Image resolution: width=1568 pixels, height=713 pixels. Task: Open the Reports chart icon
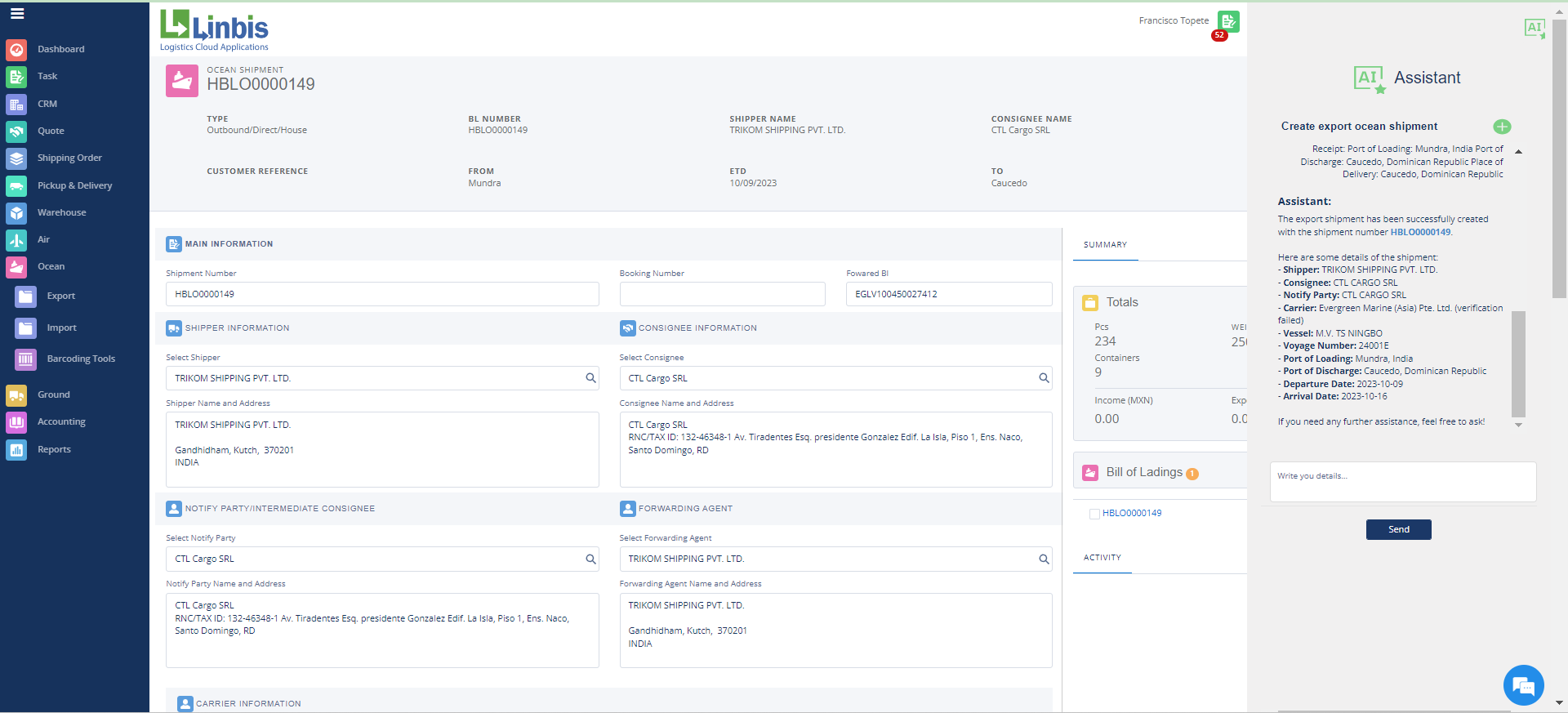tap(16, 450)
